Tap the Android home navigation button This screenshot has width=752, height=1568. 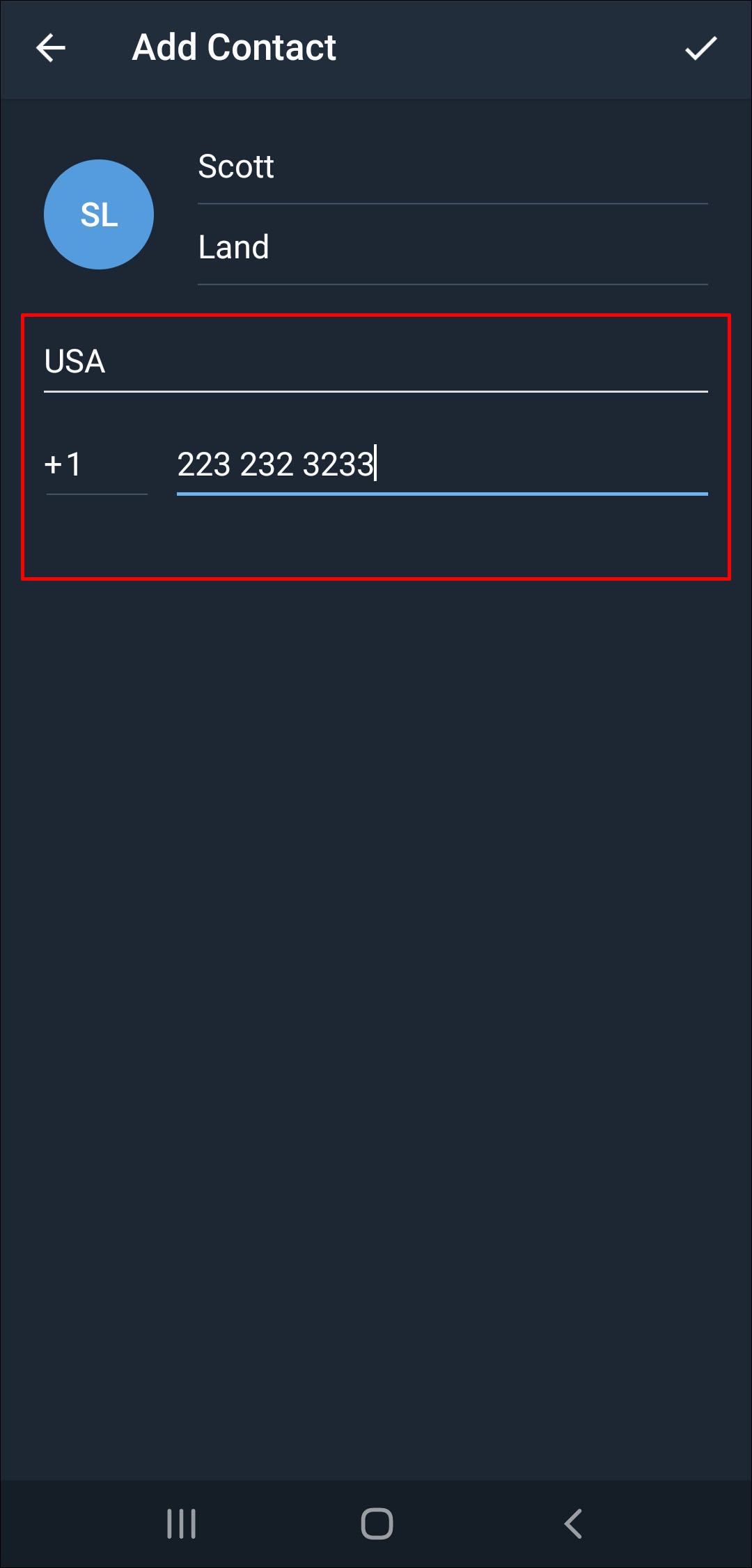click(377, 1523)
